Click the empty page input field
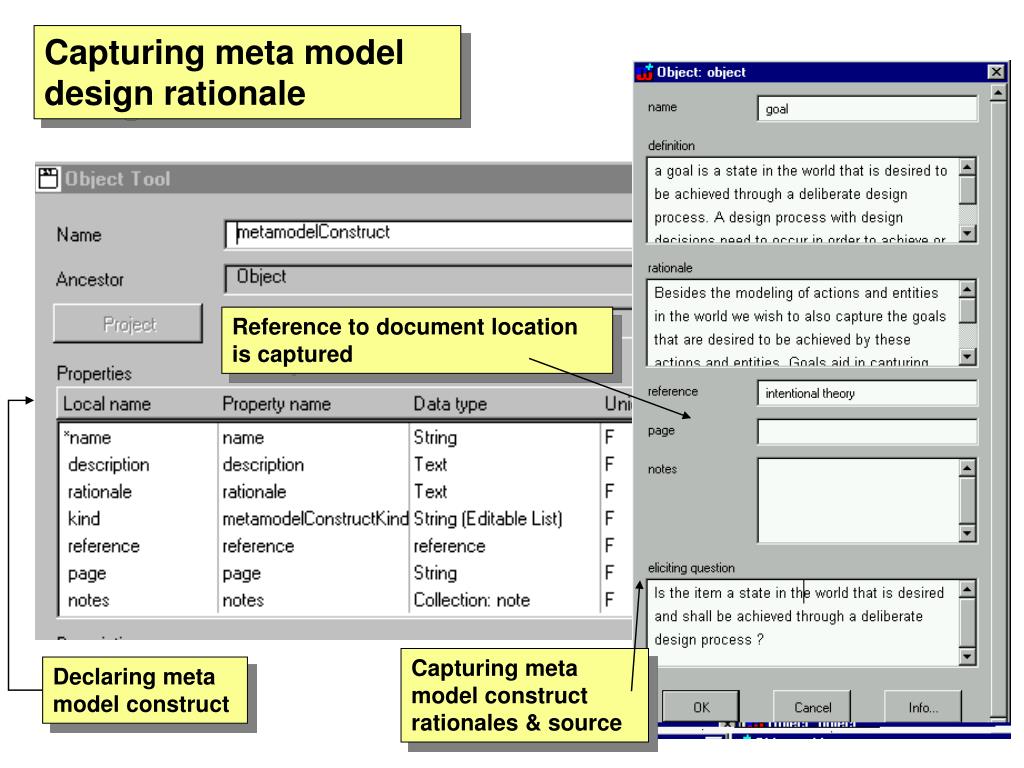Screen dimensions: 1024x768 pyautogui.click(x=867, y=432)
